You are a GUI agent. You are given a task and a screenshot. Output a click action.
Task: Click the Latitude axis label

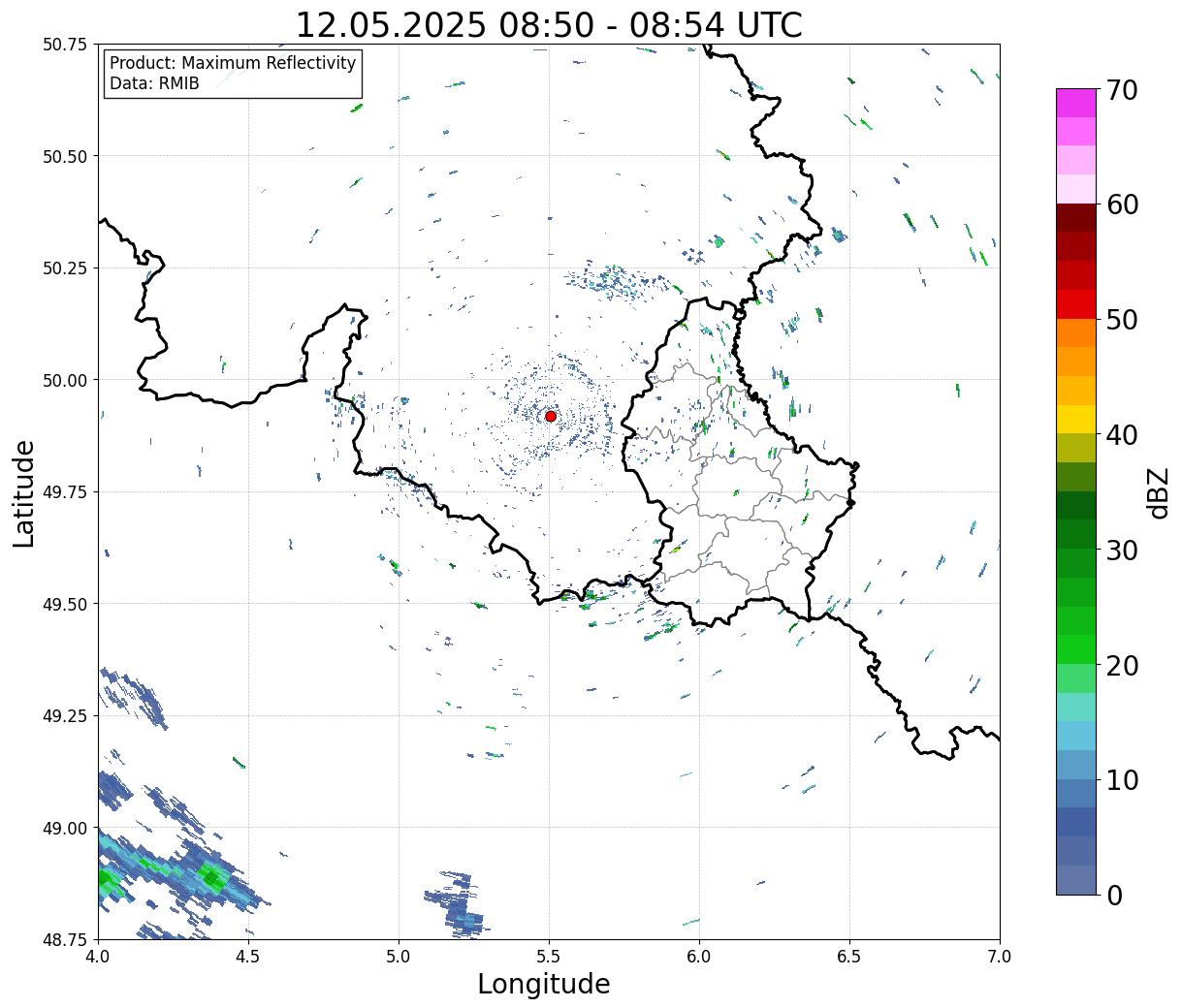click(x=25, y=492)
